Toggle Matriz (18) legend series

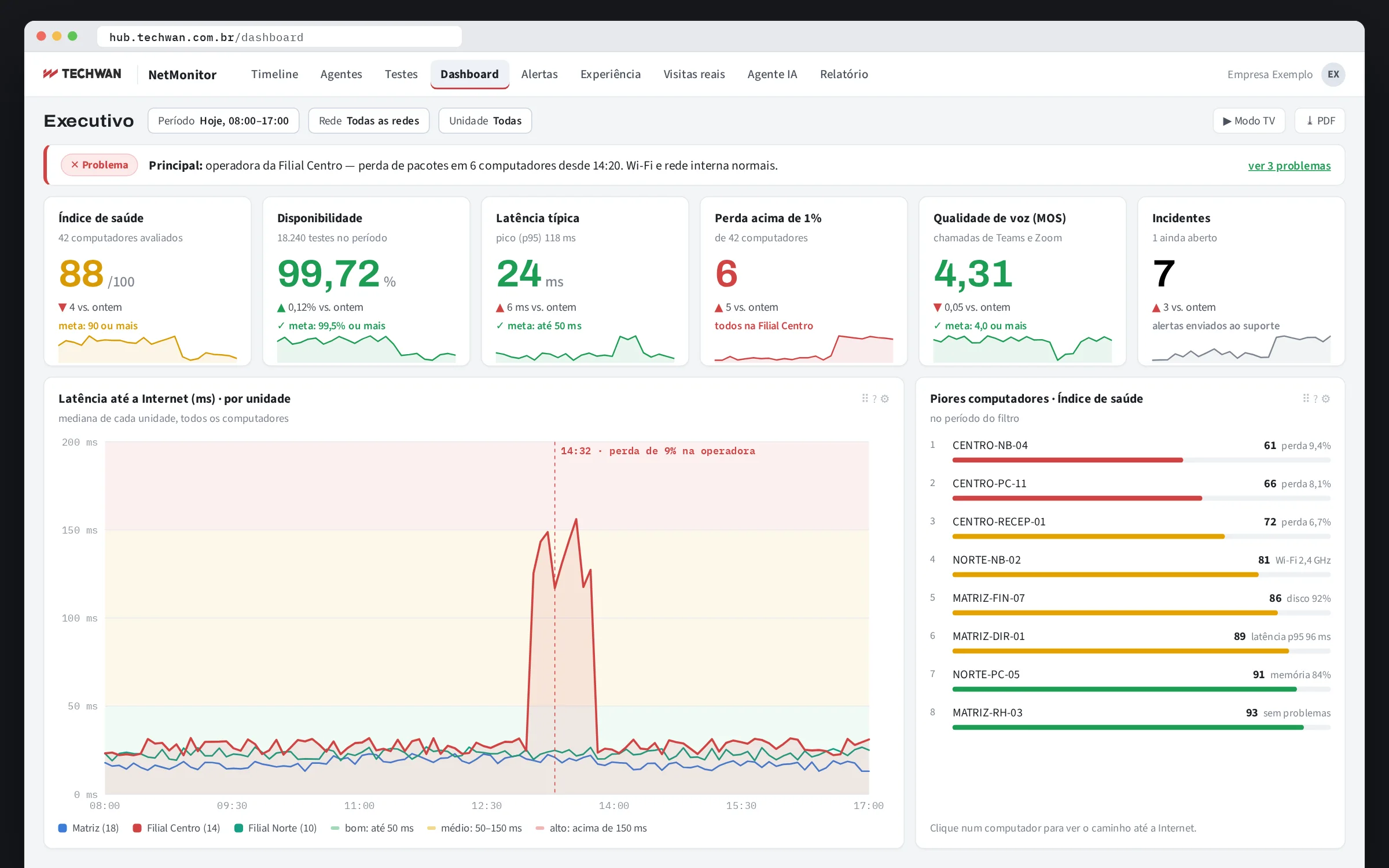click(89, 828)
